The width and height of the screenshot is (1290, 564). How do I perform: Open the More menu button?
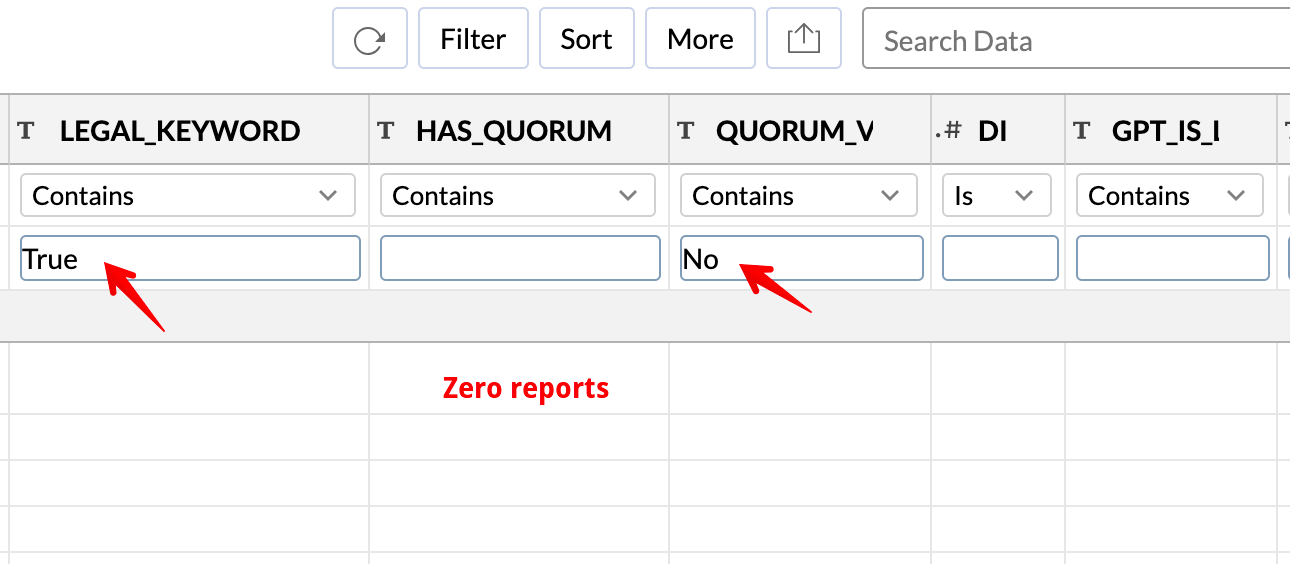700,39
